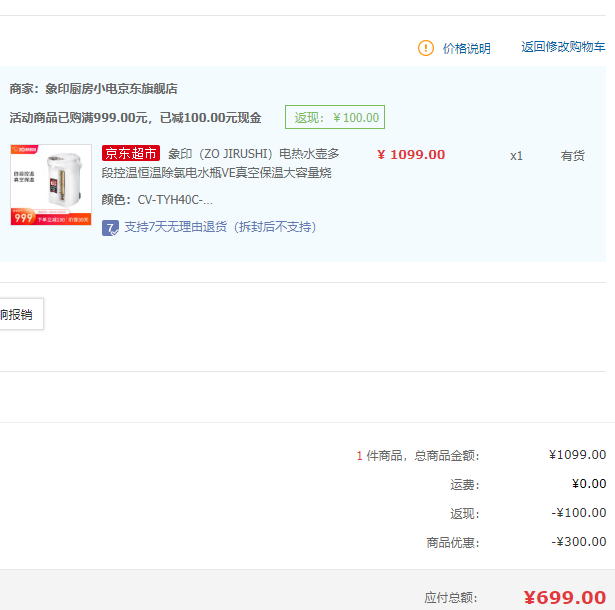Click the product price ¥ 1099.00
Viewport: 615px width, 610px height.
tap(411, 155)
